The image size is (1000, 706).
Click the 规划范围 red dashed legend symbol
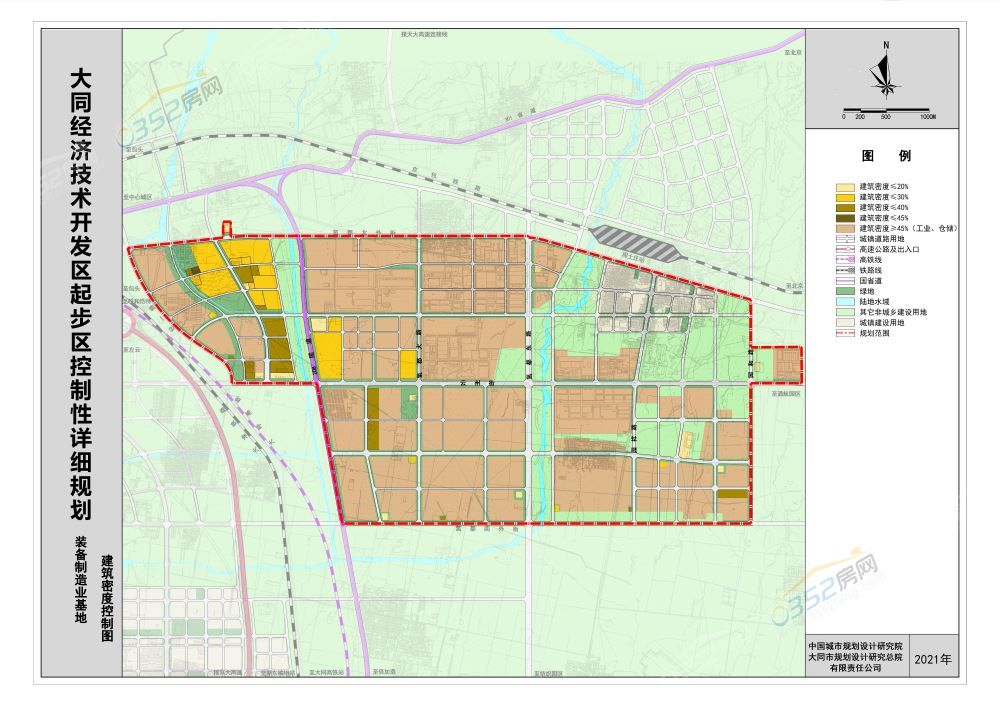pos(845,333)
